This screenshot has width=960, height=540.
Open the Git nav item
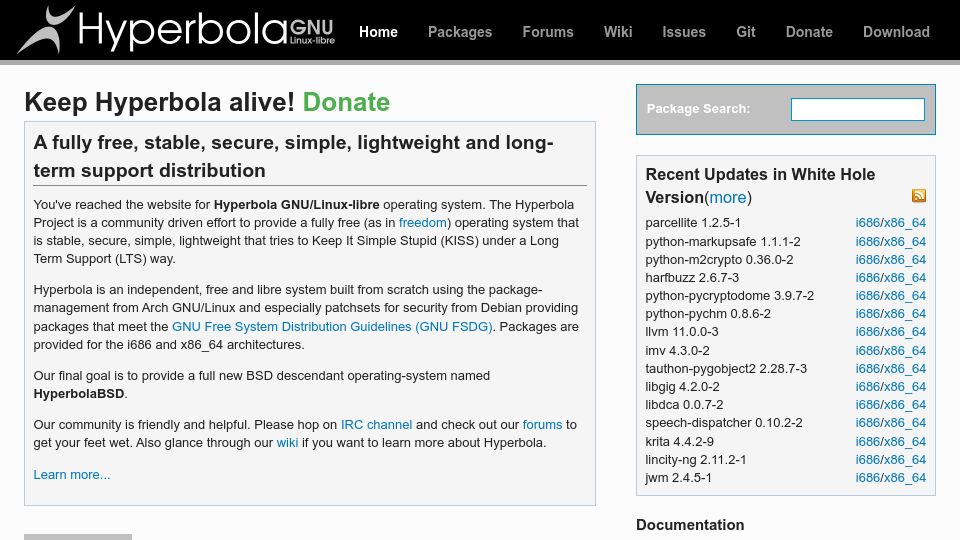coord(746,32)
